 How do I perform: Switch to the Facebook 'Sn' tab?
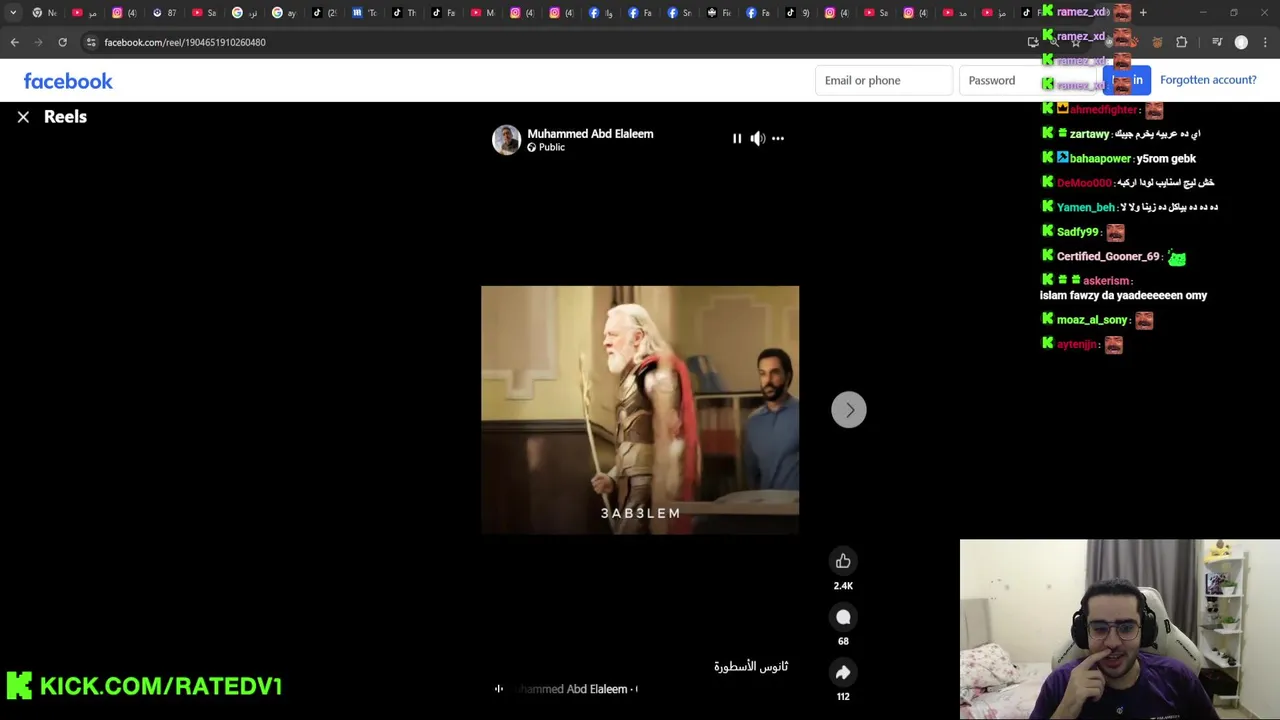tap(680, 13)
